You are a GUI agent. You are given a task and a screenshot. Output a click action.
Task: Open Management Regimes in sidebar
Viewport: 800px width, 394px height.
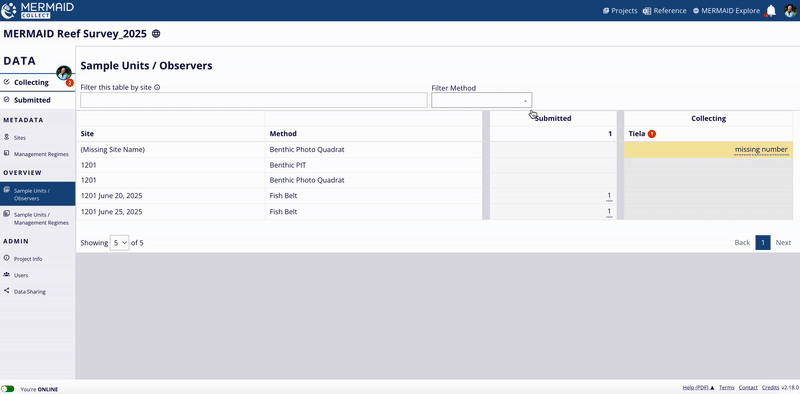(37, 154)
